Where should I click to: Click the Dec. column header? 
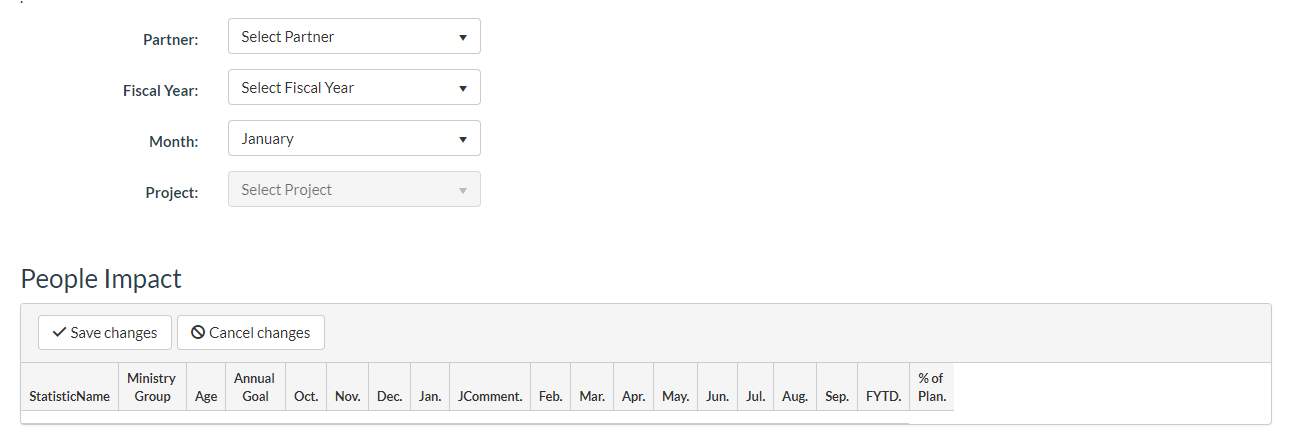390,396
